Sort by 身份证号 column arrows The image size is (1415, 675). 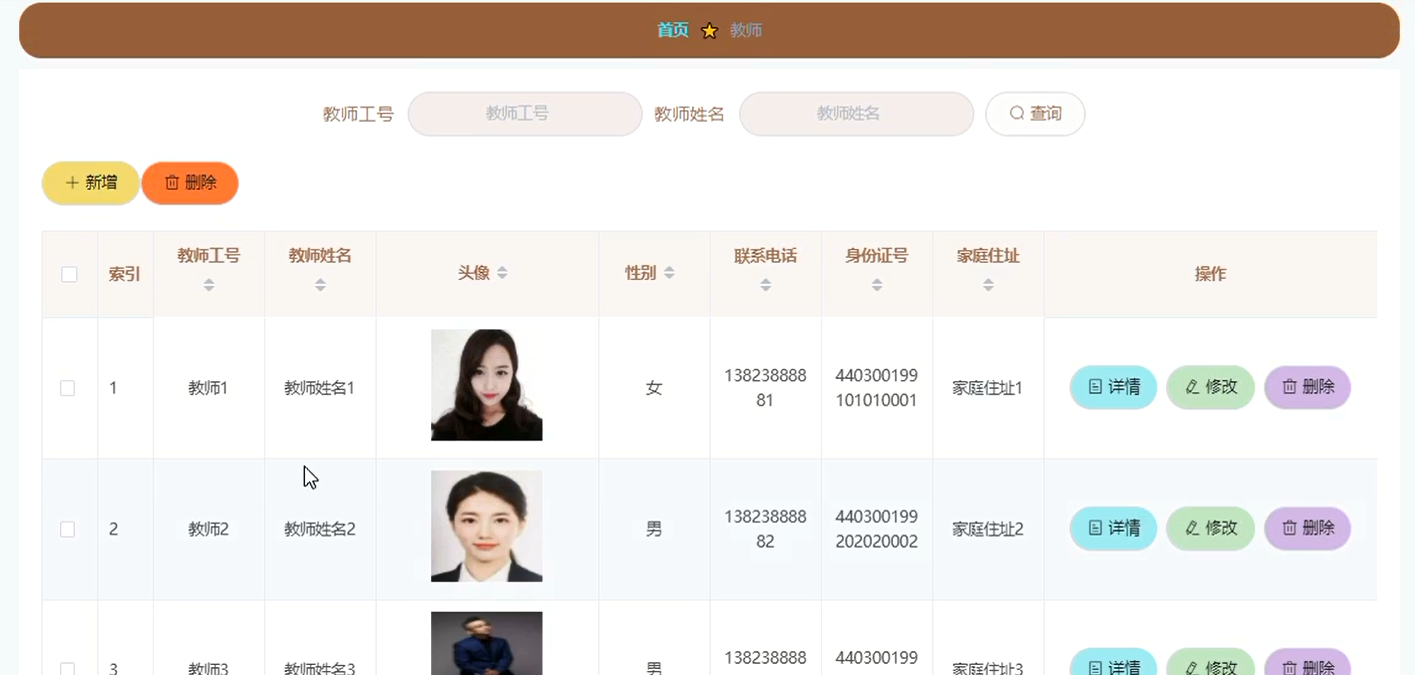pos(877,285)
